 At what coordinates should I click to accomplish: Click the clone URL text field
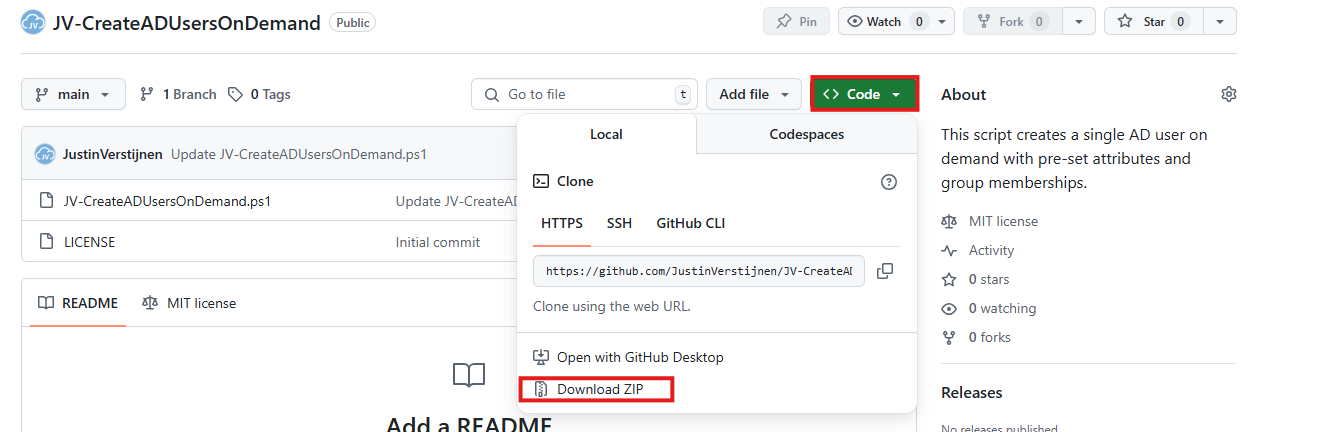pyautogui.click(x=699, y=271)
